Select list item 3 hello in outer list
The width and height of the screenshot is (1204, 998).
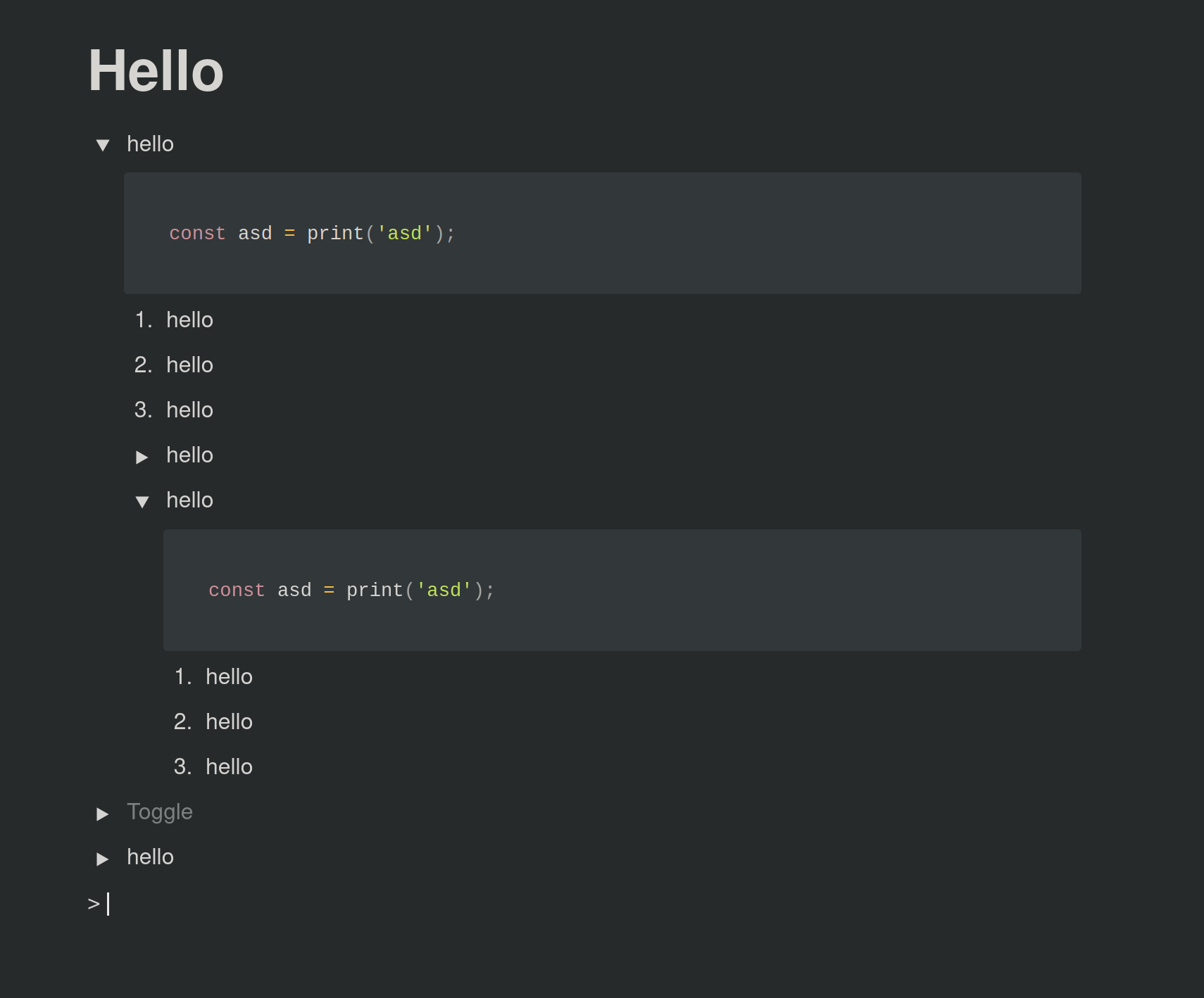[x=189, y=410]
